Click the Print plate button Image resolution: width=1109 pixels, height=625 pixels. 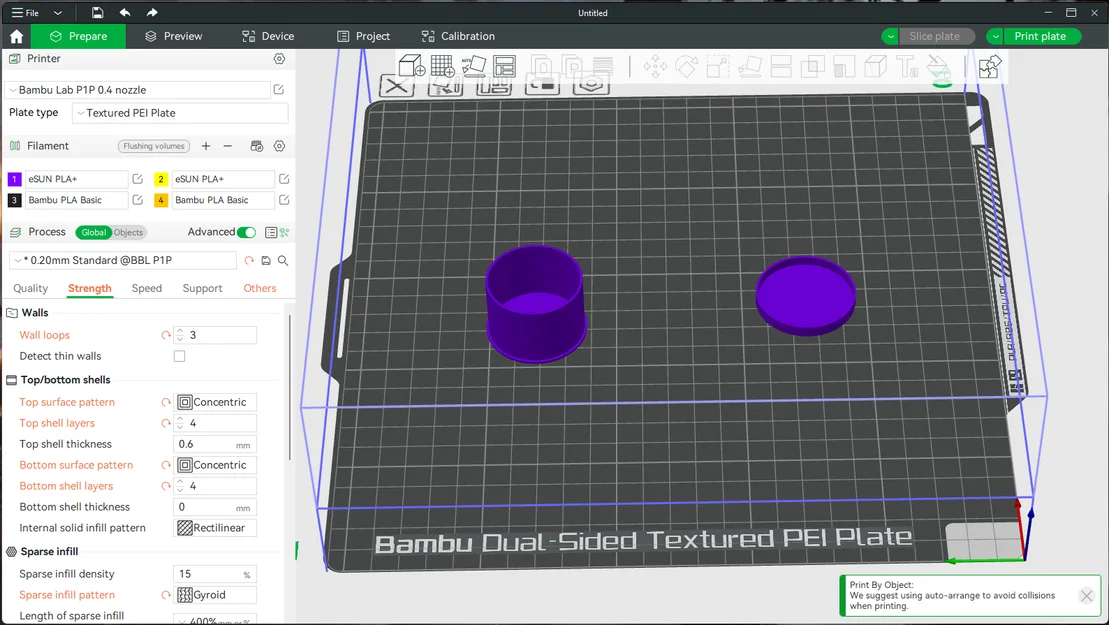1040,36
